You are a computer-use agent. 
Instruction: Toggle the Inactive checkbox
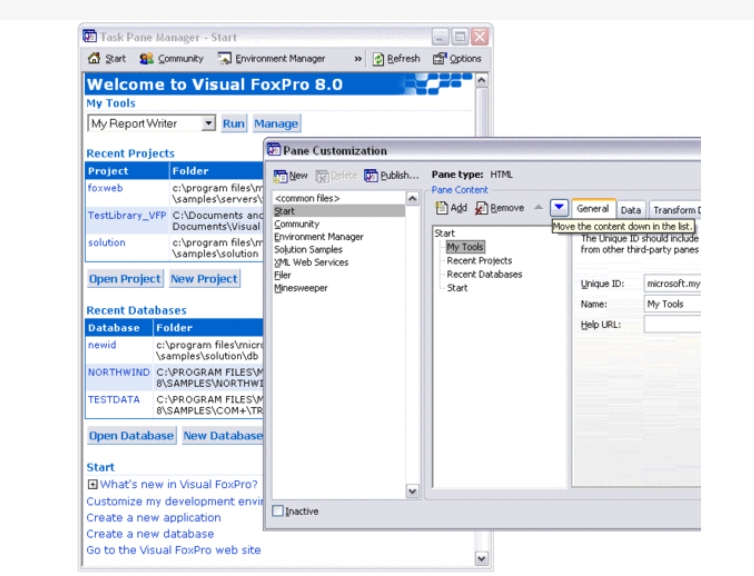(x=278, y=511)
